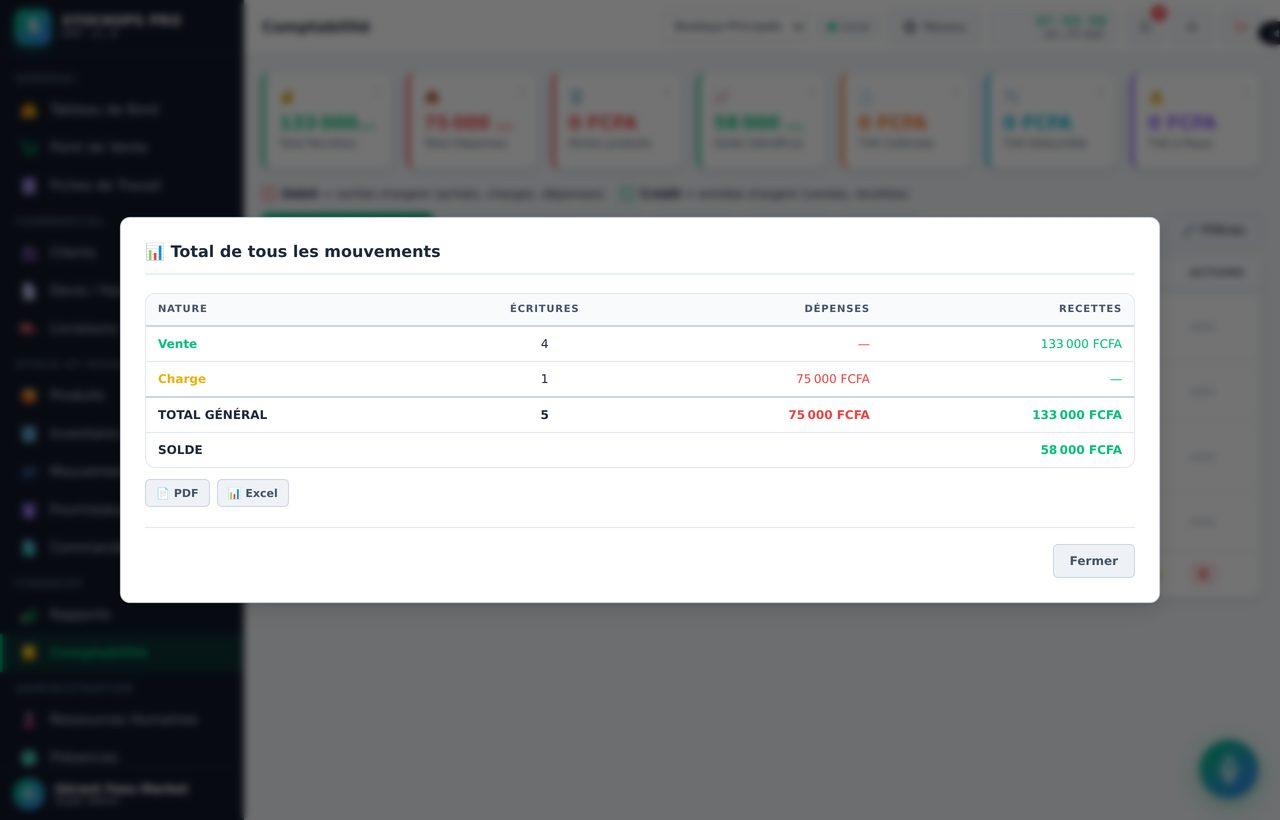Click the 75 000 FCFA value in Charge row
Viewport: 1280px width, 820px height.
pos(833,379)
